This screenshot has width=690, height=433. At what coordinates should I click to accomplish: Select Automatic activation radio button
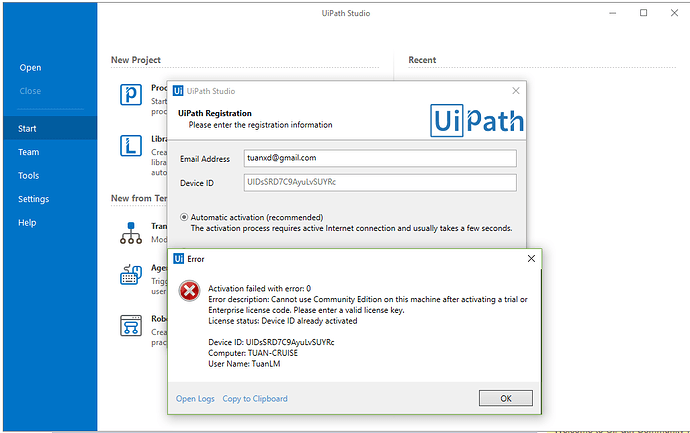(184, 217)
